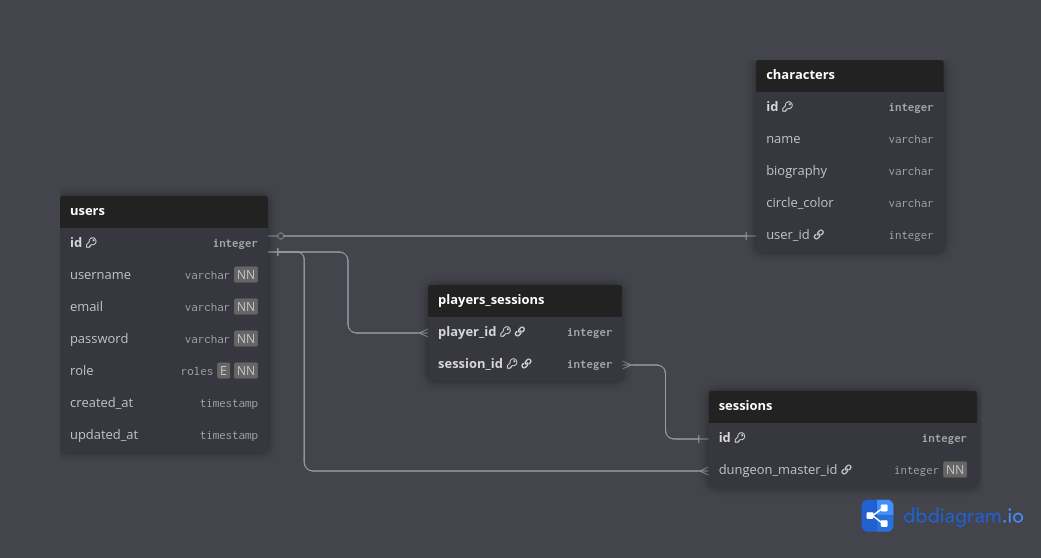This screenshot has height=558, width=1041.
Task: Click the integer type on users id row
Action: [x=235, y=243]
